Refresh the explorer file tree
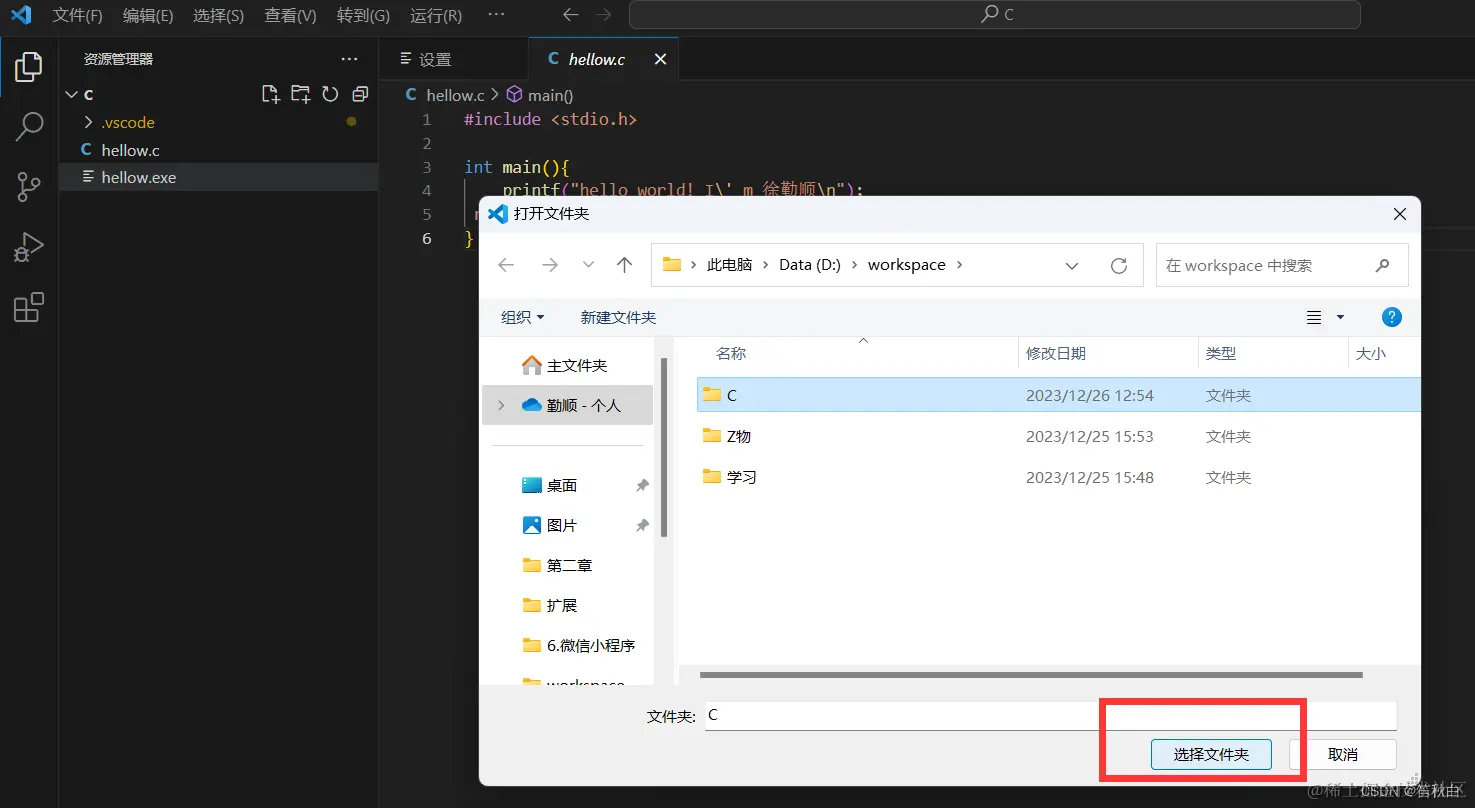 tap(330, 94)
